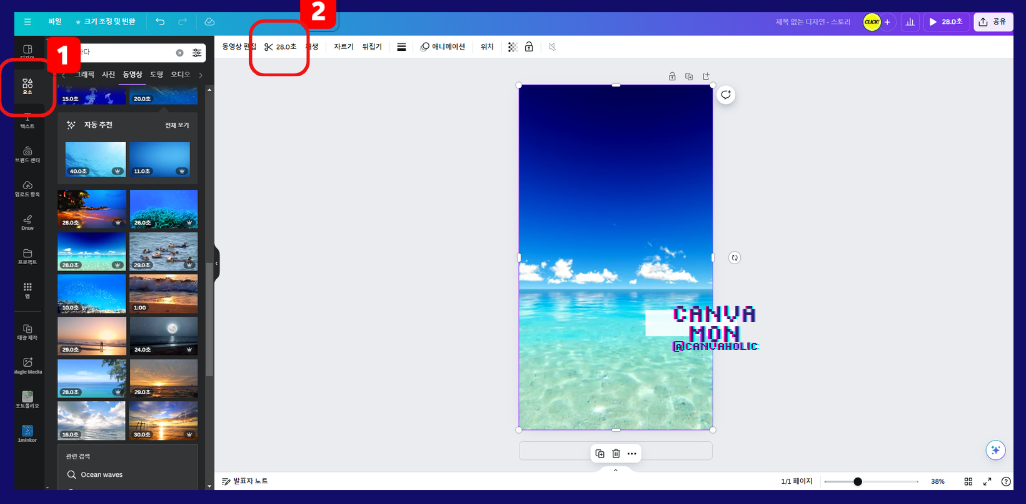Open the 발표자 노트 presenter notes
The height and width of the screenshot is (504, 1026).
245,481
